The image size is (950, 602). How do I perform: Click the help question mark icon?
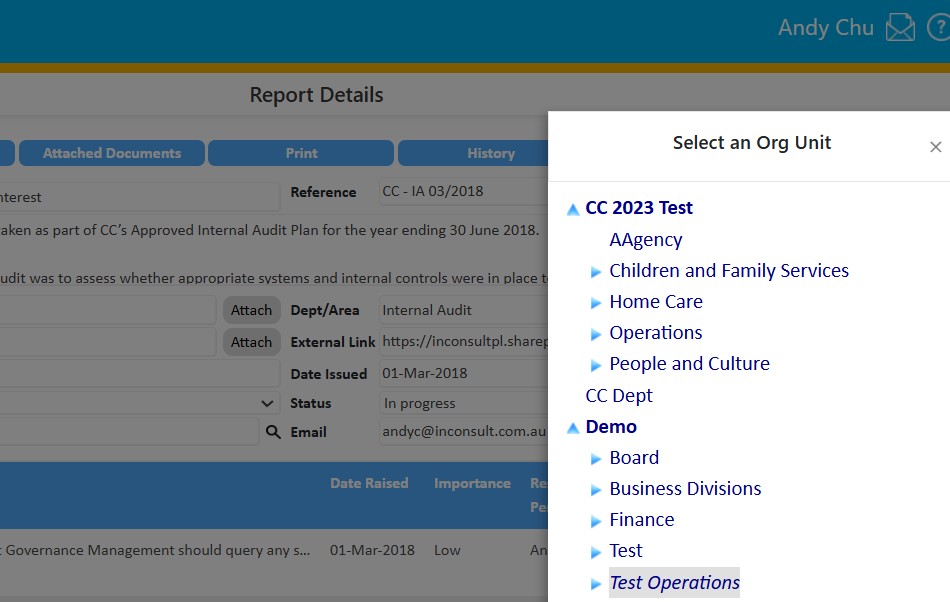tap(939, 28)
